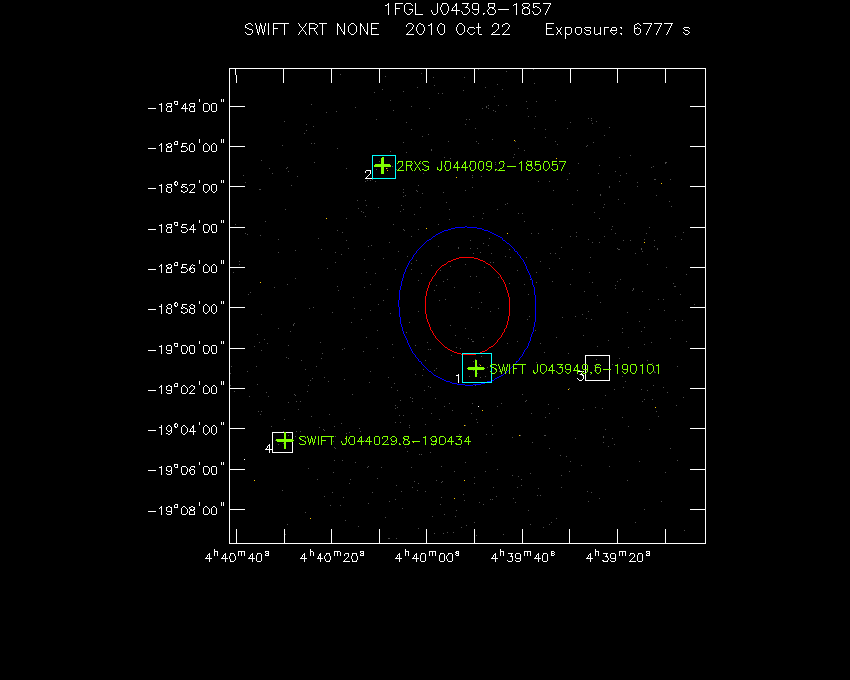850x680 pixels.
Task: Click the green cross marker of source 4
Action: (x=284, y=441)
